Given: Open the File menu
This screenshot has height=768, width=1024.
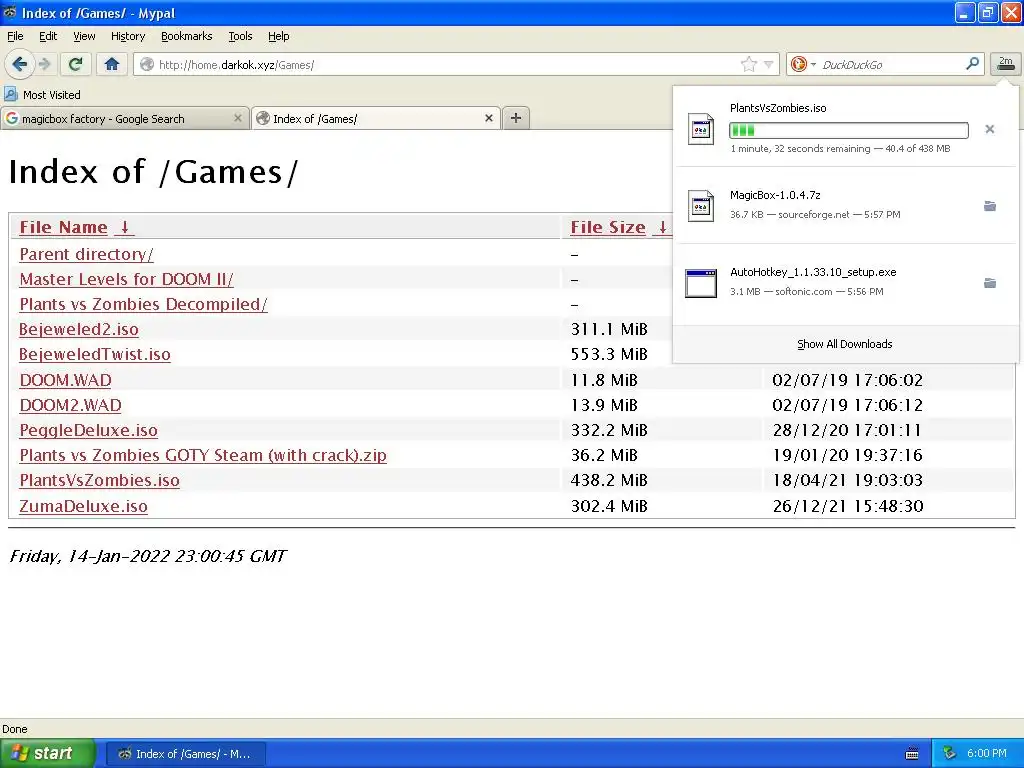Looking at the screenshot, I should point(15,36).
